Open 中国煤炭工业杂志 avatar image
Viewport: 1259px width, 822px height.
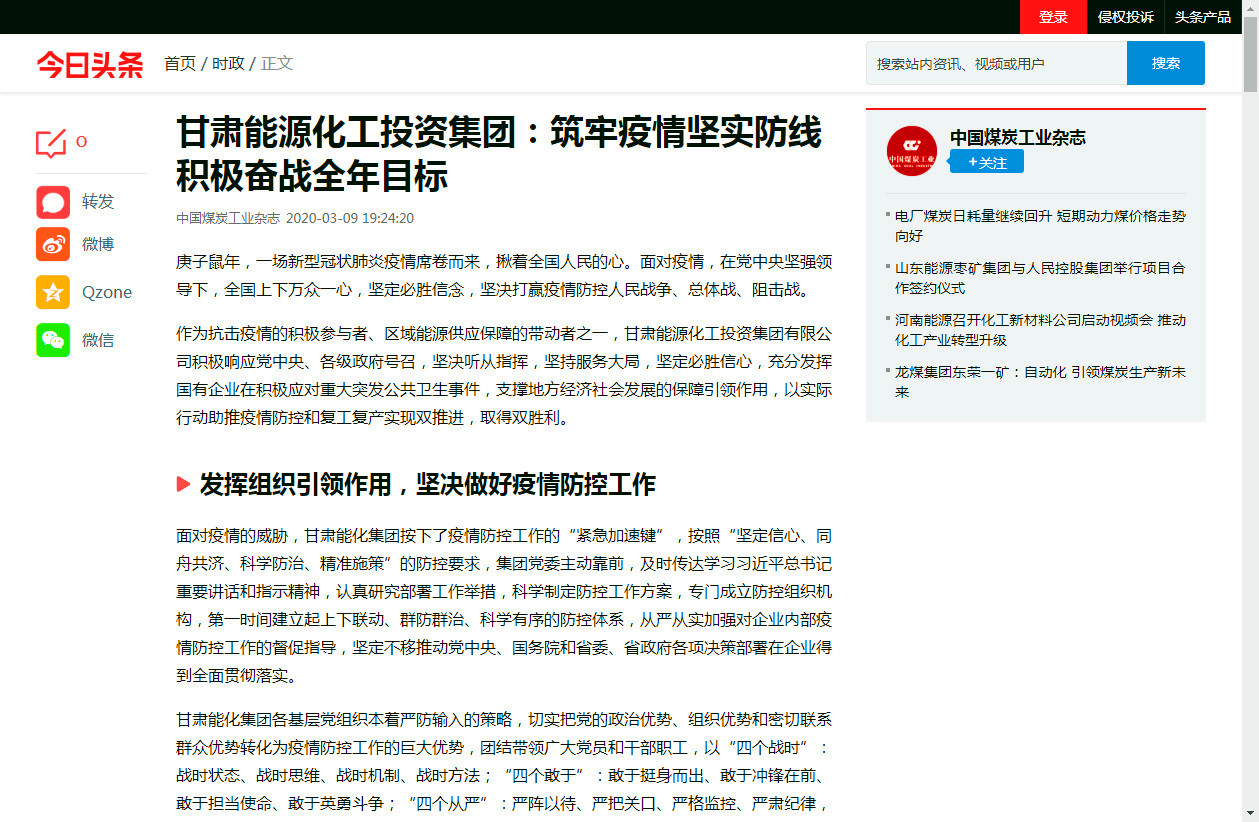pos(911,151)
